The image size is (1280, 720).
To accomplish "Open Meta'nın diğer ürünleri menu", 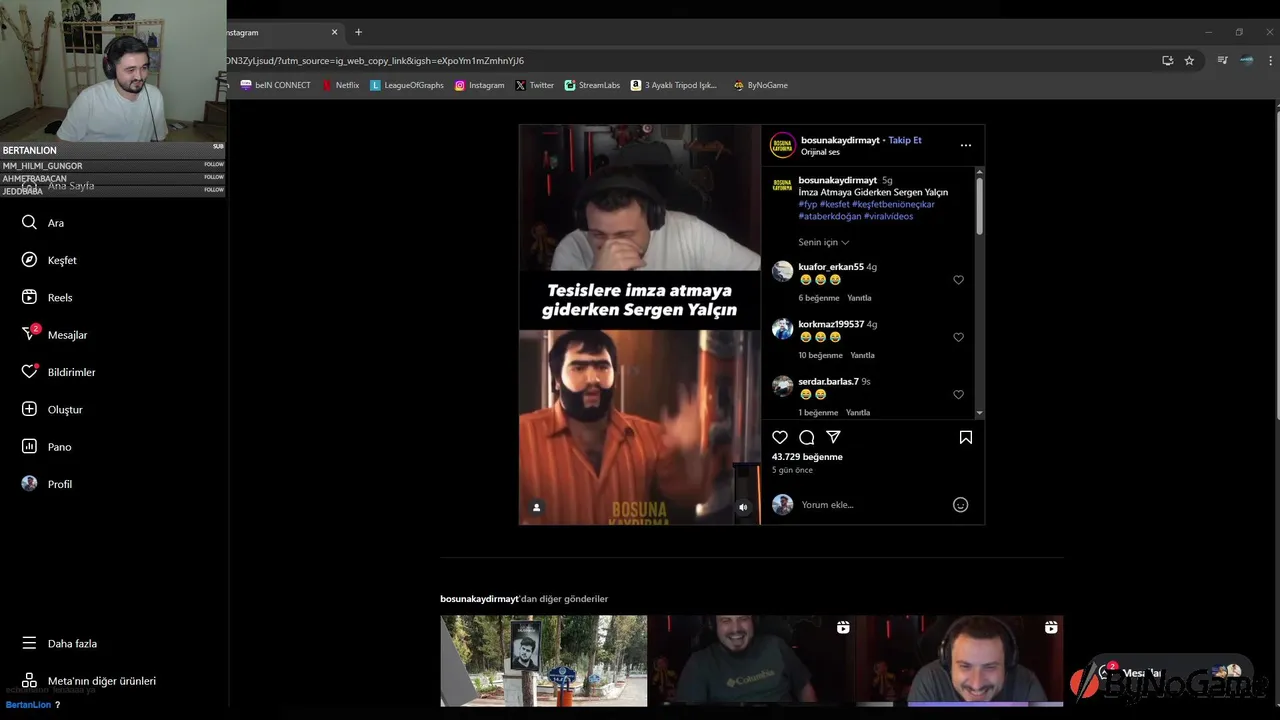I will pyautogui.click(x=88, y=681).
